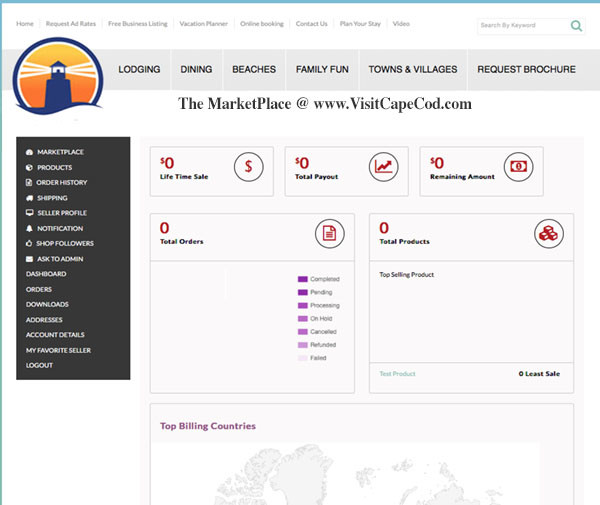Open the Dining main menu
This screenshot has height=505, width=600.
[196, 69]
